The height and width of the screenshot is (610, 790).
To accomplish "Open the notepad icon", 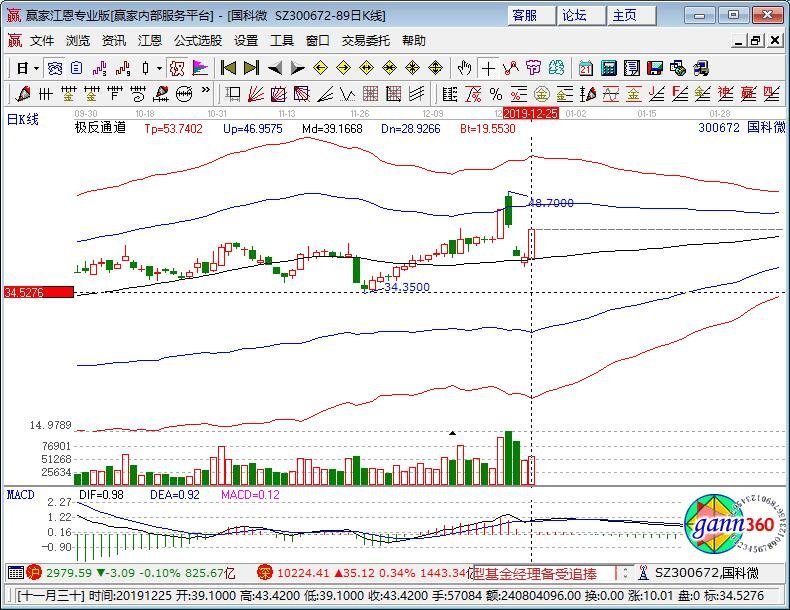I will coord(632,68).
